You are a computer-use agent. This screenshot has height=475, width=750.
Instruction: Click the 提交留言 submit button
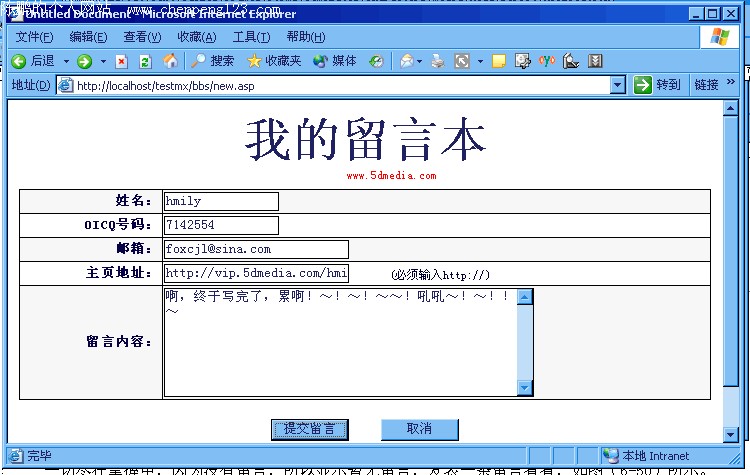tap(309, 429)
